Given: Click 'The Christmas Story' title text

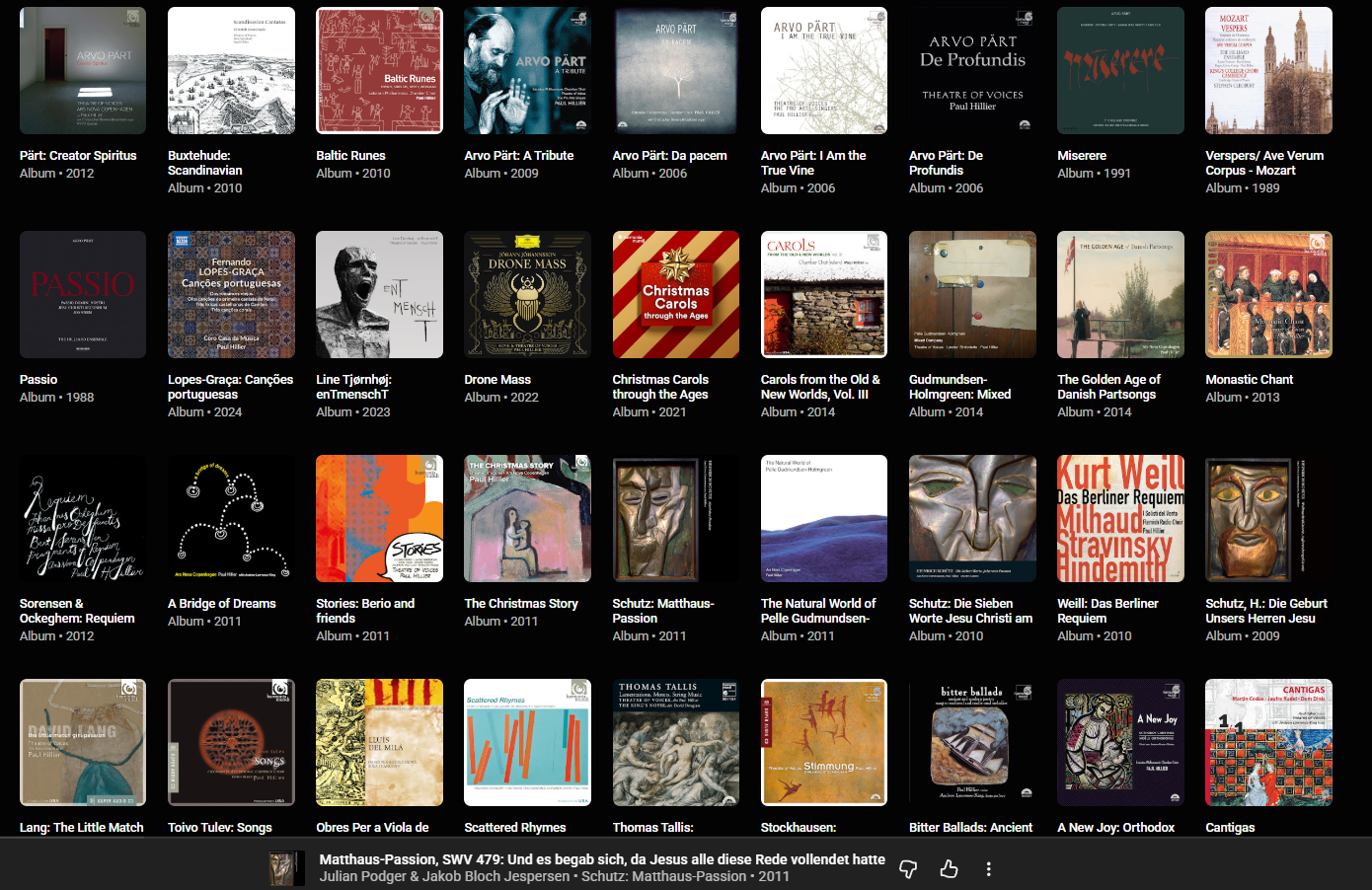Looking at the screenshot, I should coord(521,604).
